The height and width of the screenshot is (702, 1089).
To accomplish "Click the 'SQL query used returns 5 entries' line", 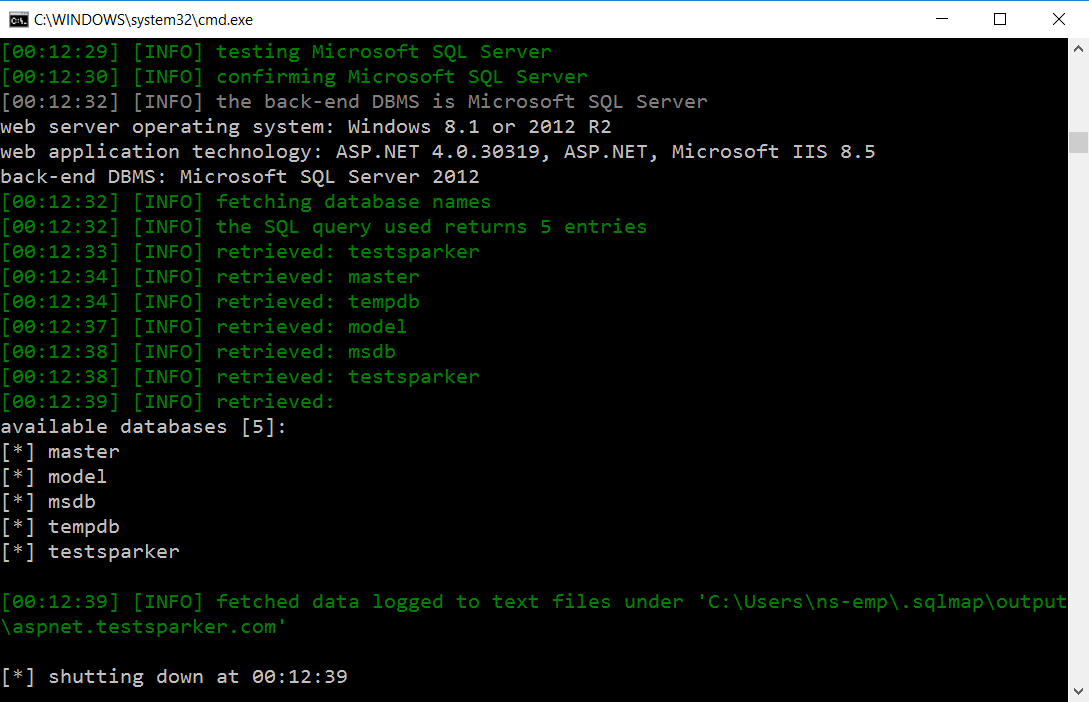I will (x=431, y=227).
